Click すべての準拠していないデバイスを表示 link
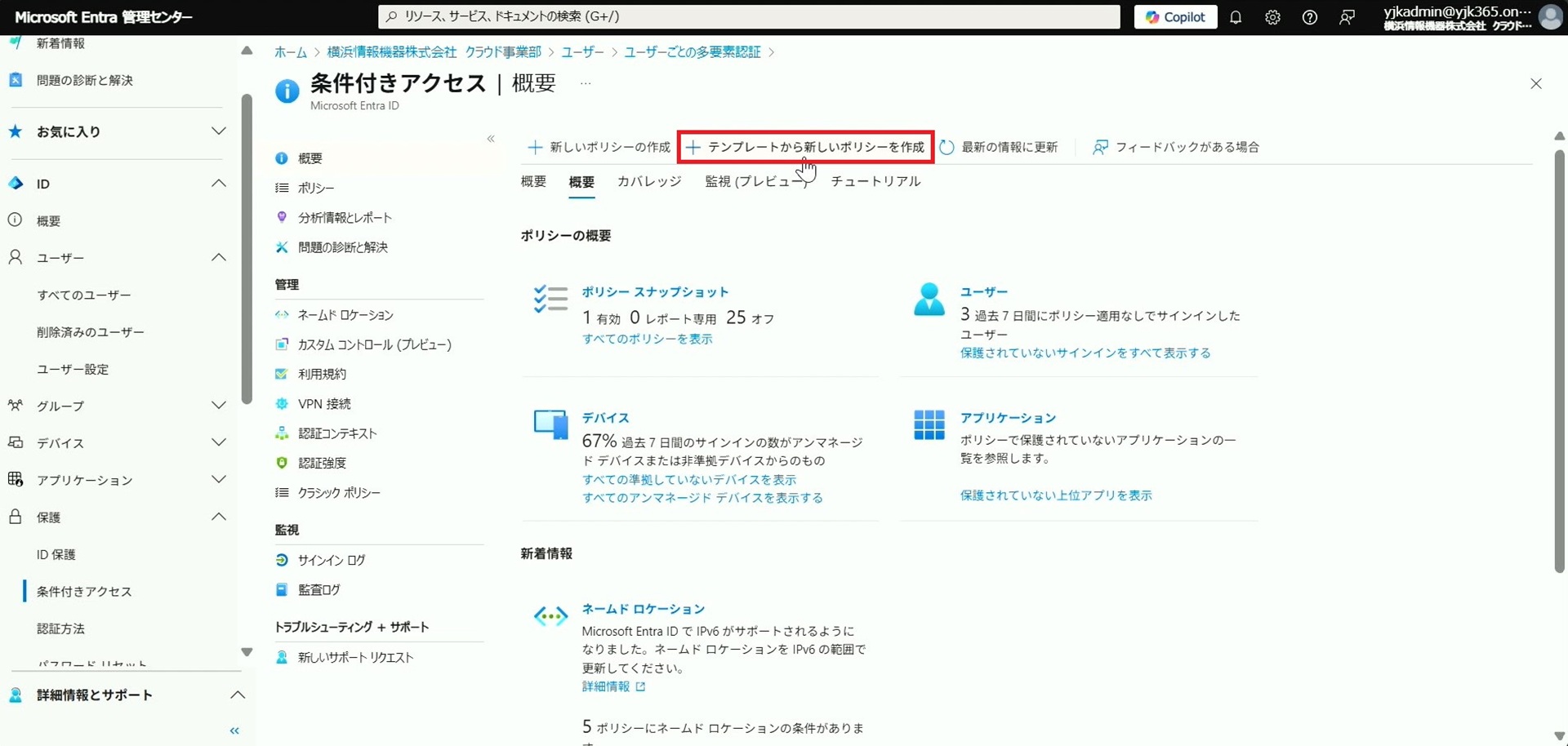The image size is (1568, 746). 688,479
